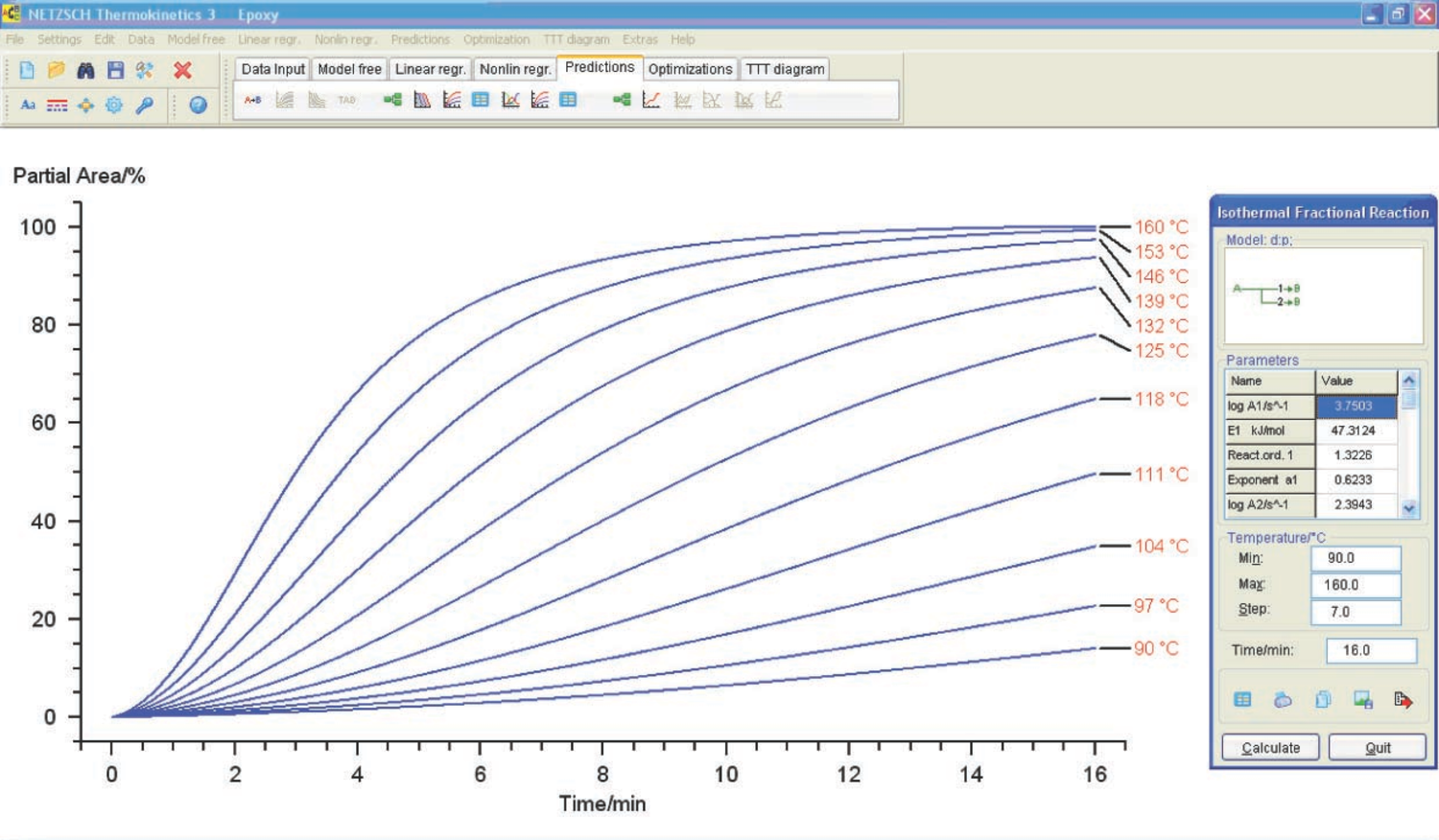This screenshot has width=1439, height=840.
Task: Click the 160 °C curve label
Action: pos(1162,227)
